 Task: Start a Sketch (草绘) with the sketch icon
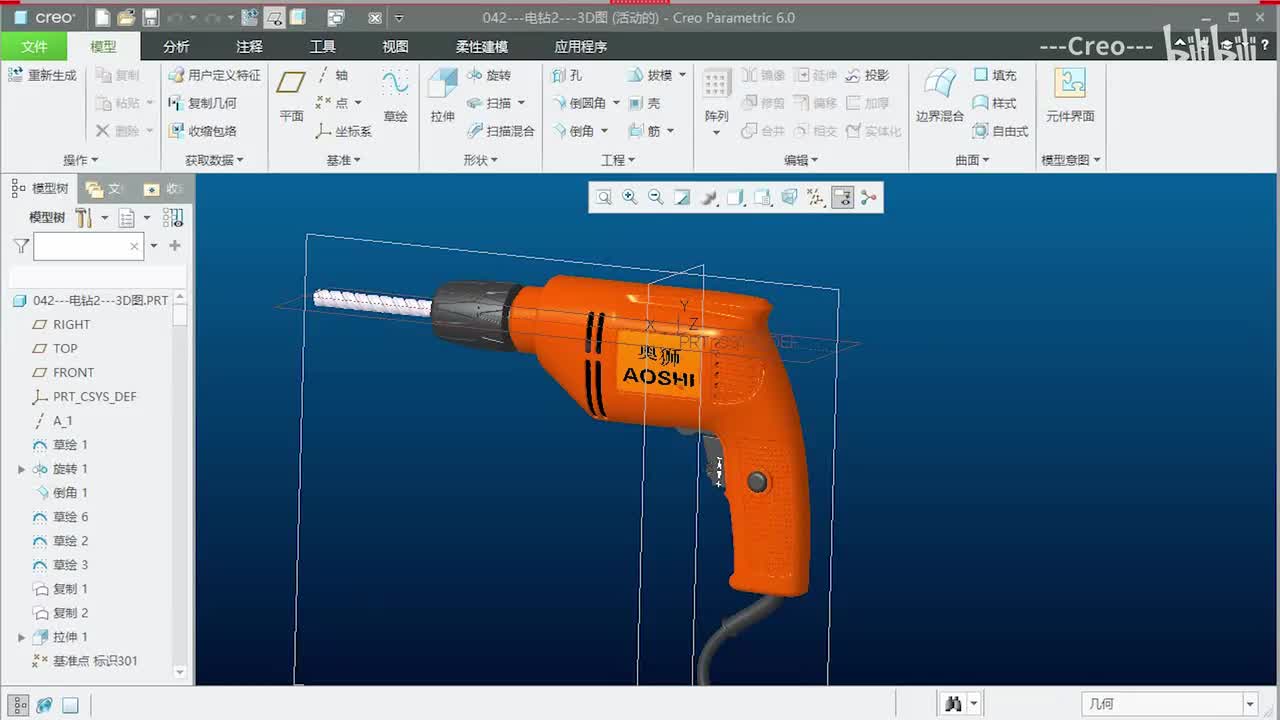(395, 96)
